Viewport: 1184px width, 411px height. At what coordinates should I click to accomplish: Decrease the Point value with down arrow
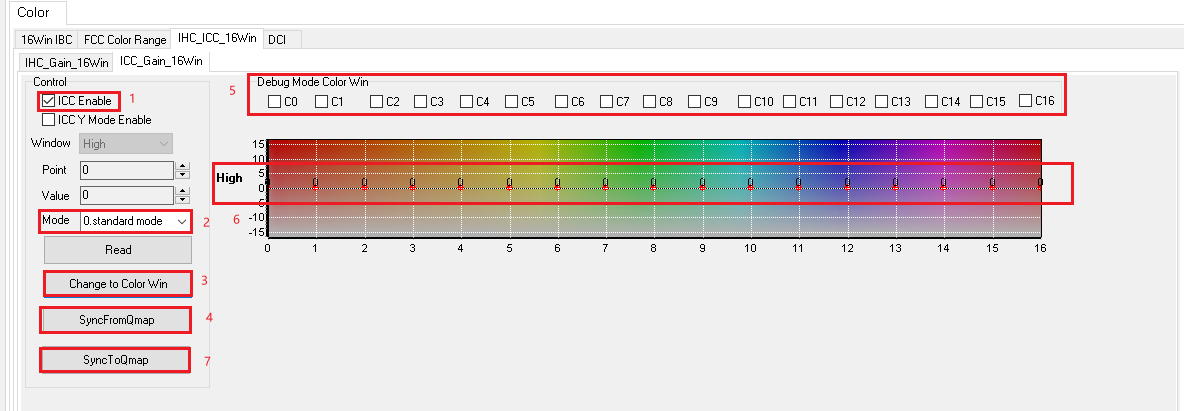click(182, 175)
